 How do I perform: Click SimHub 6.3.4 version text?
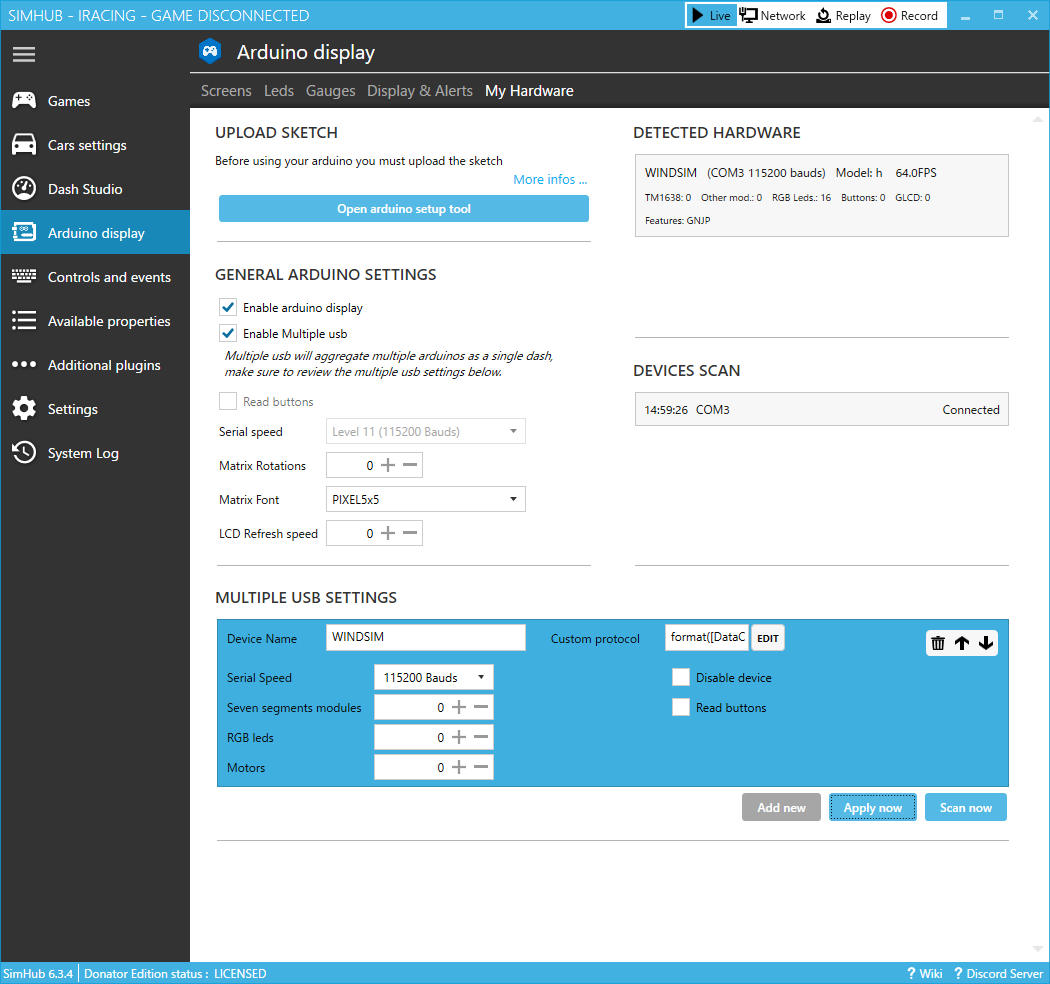coord(38,974)
